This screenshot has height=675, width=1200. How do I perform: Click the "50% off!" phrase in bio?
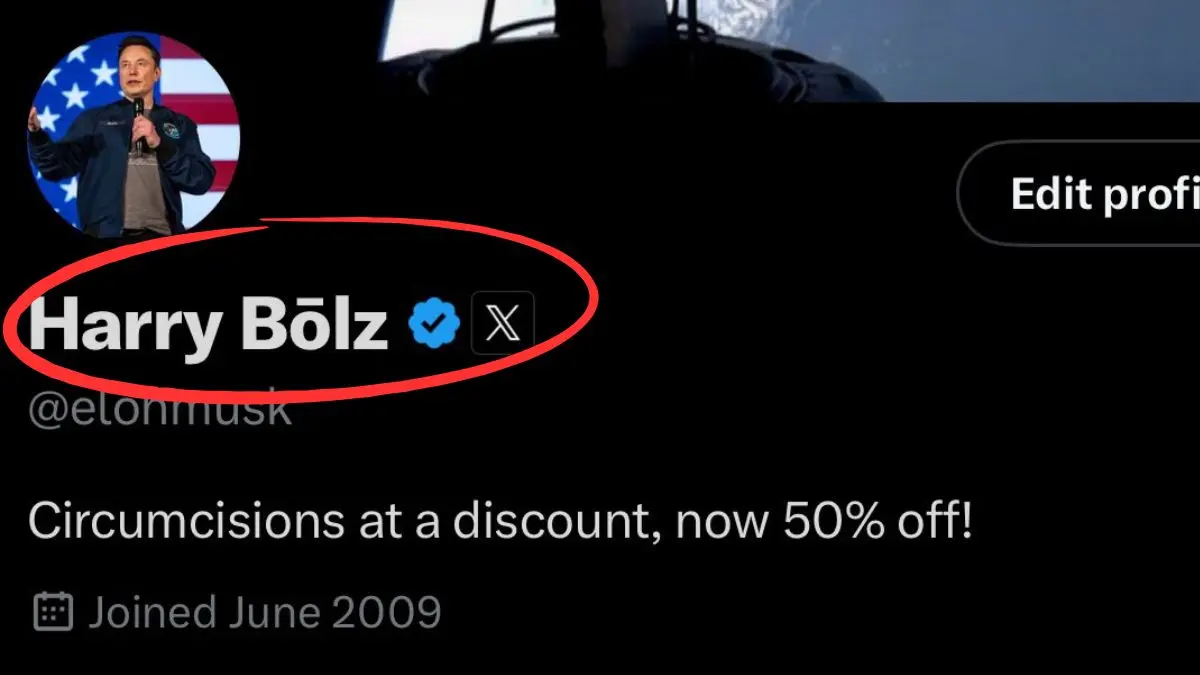click(878, 521)
